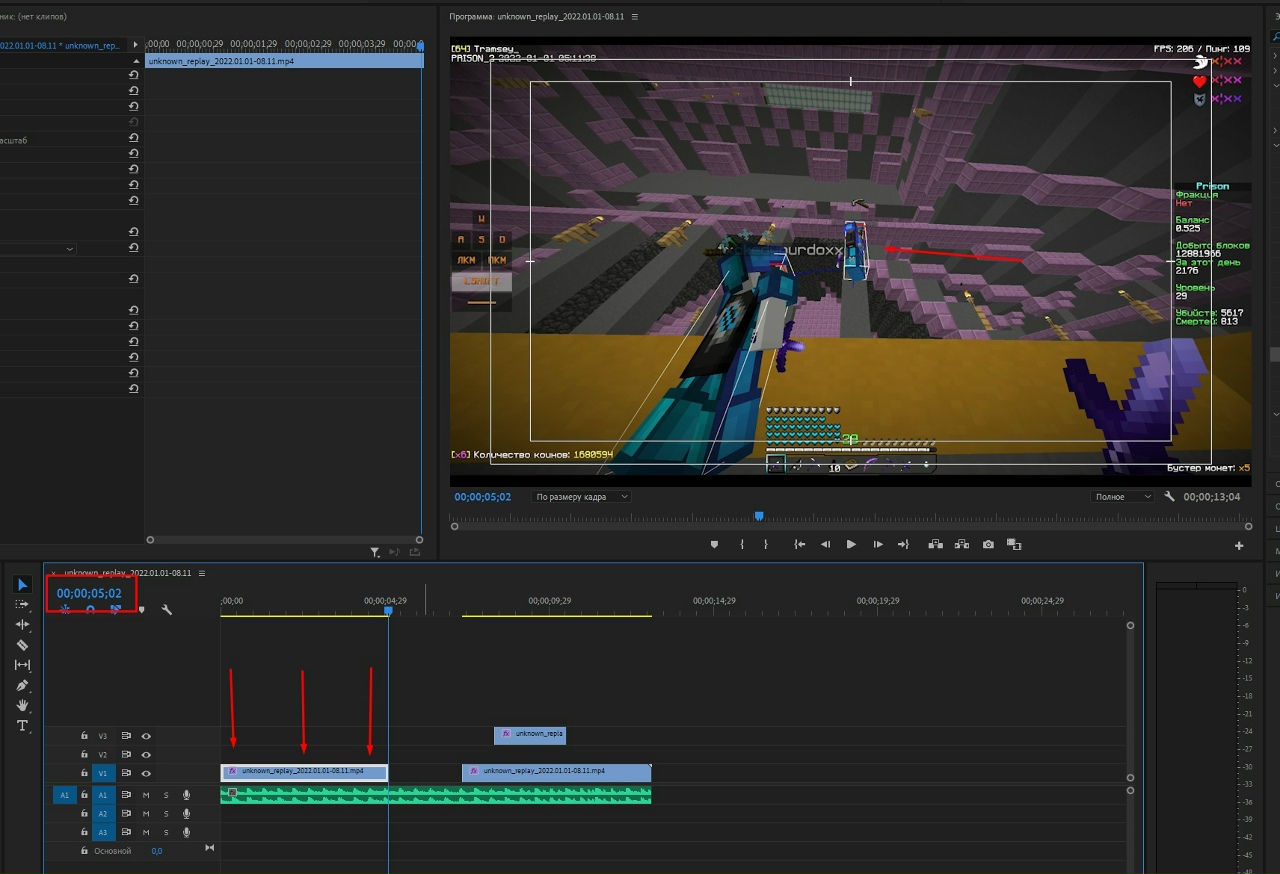Select the Razor tool in timeline toolbar
The height and width of the screenshot is (874, 1280).
pyautogui.click(x=23, y=645)
